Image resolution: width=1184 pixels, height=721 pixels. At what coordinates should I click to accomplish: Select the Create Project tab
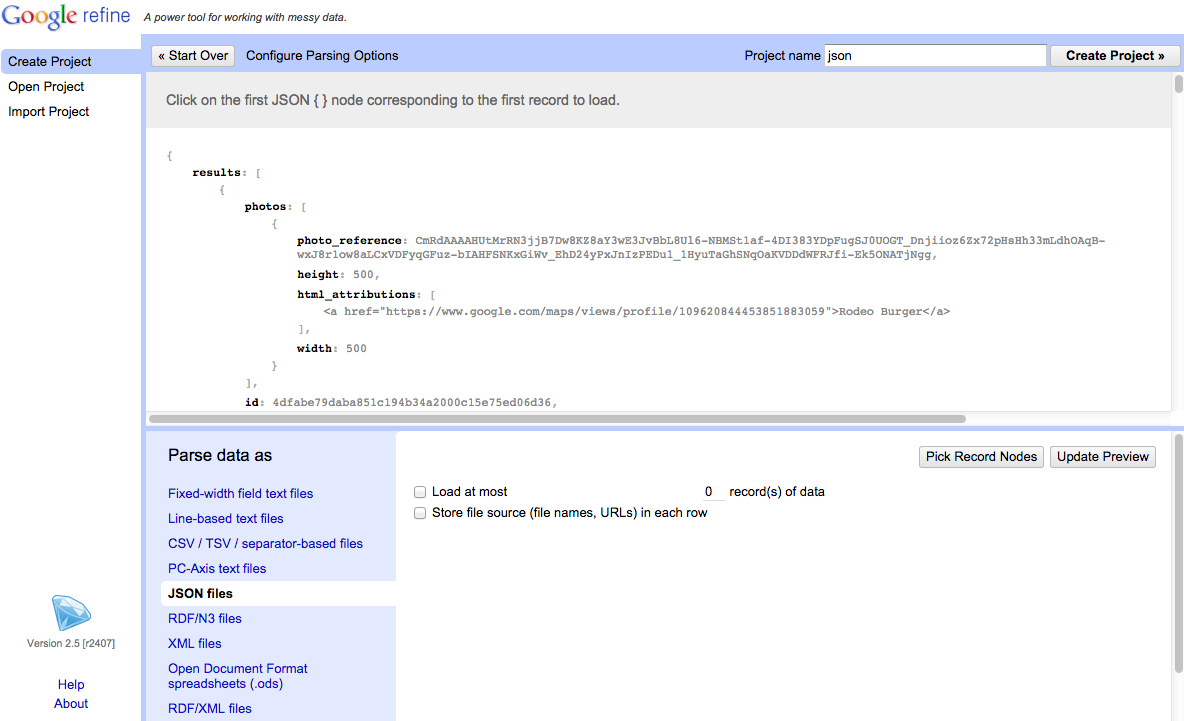pyautogui.click(x=50, y=61)
